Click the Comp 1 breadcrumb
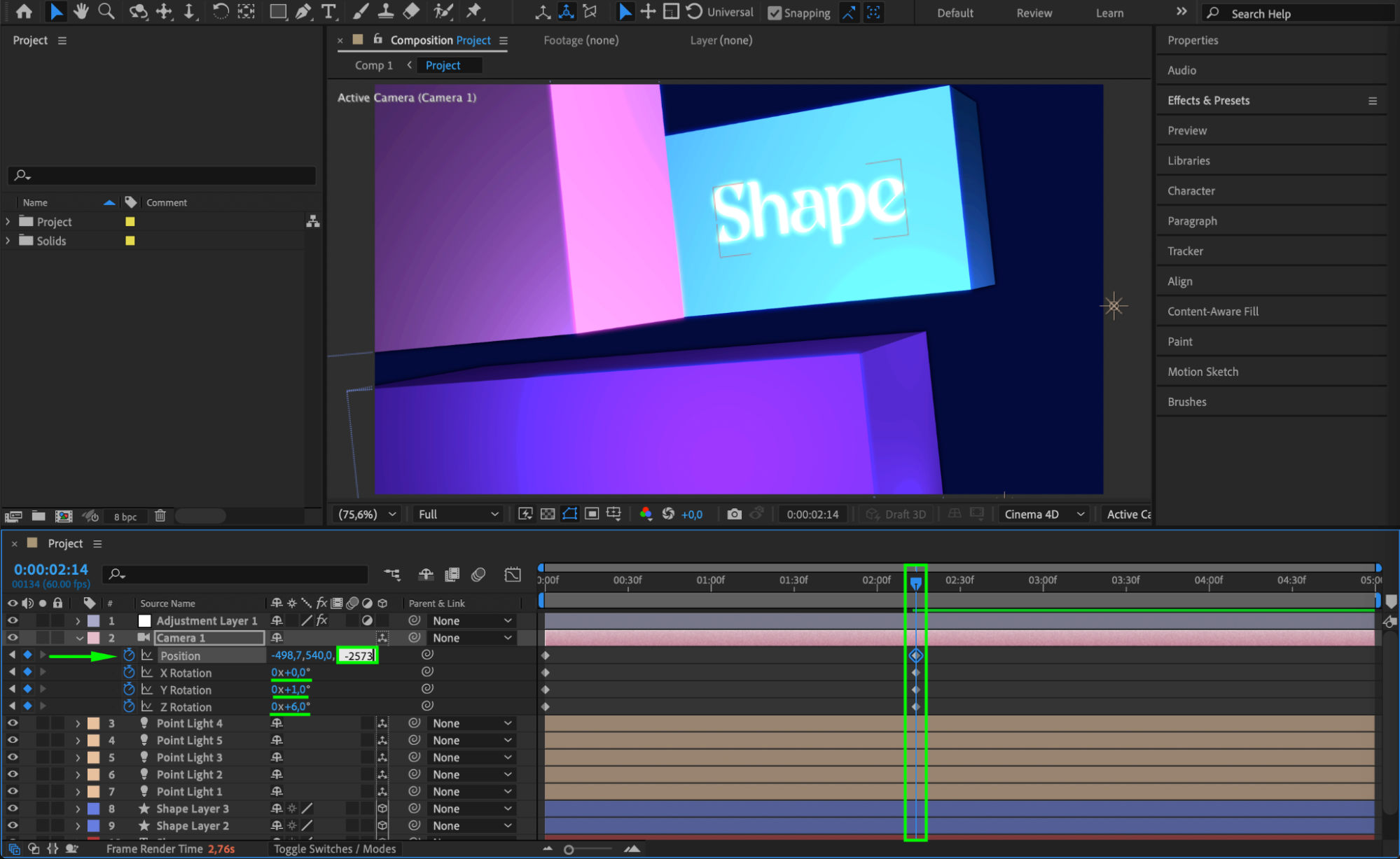 pos(373,65)
